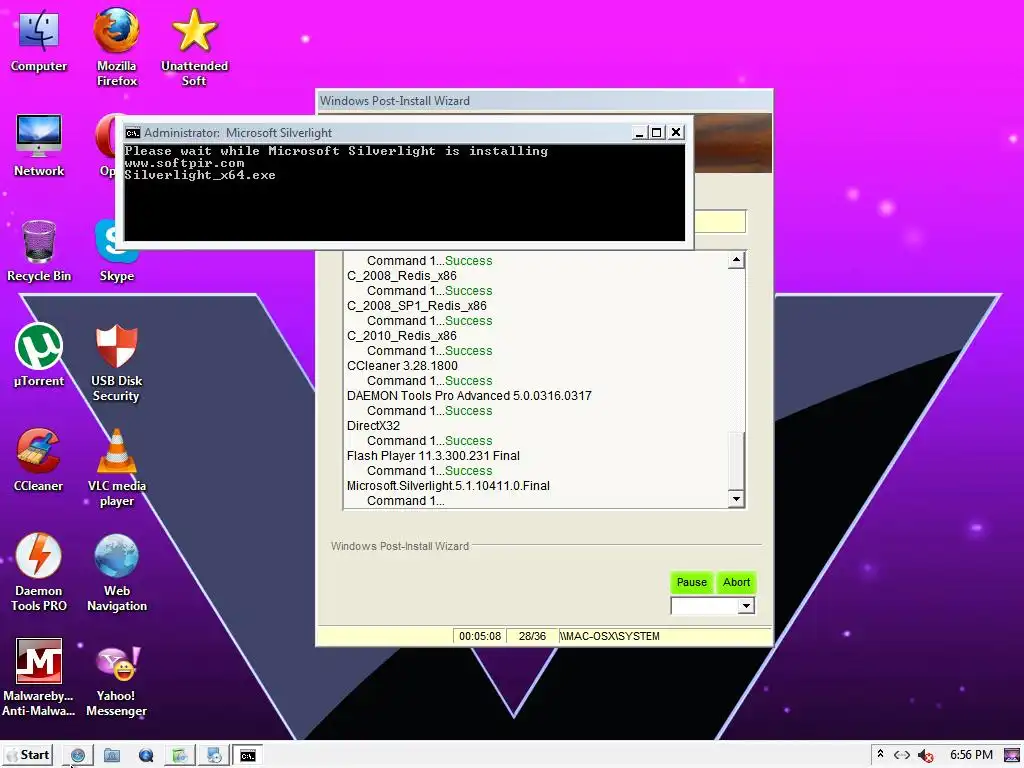The width and height of the screenshot is (1024, 768).
Task: Click the install log scroll down arrow
Action: pos(736,499)
